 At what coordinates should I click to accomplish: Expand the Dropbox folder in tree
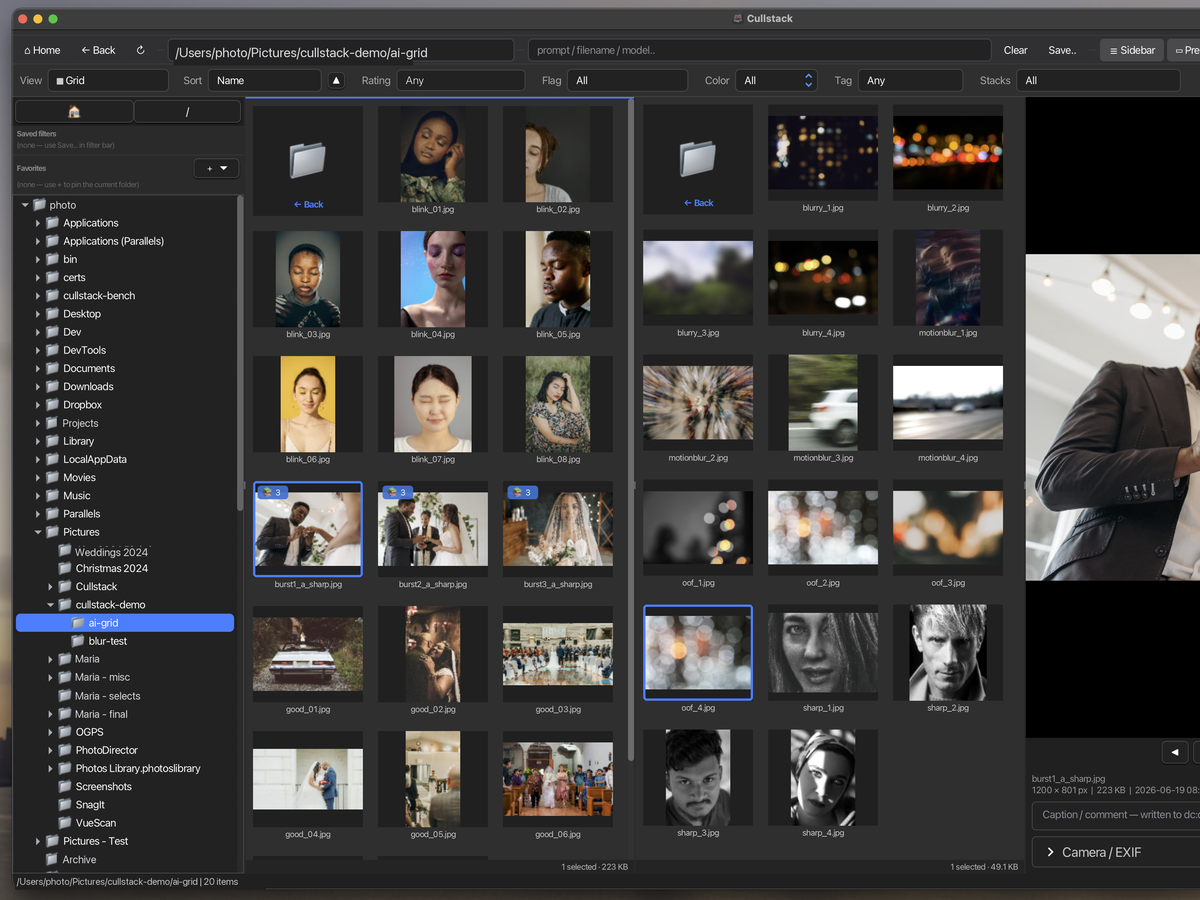[38, 405]
